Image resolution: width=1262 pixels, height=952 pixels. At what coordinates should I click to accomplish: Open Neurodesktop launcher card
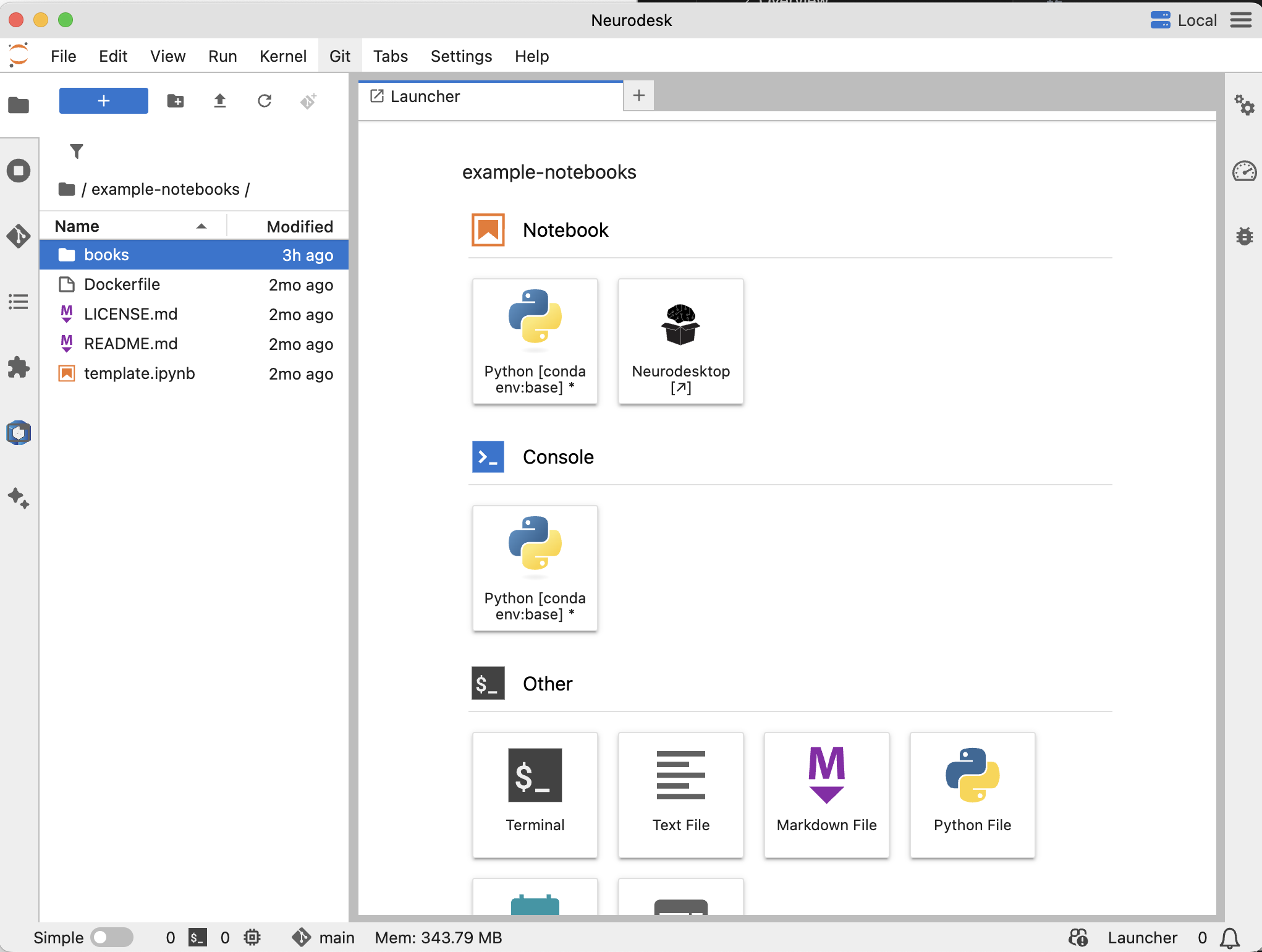pyautogui.click(x=680, y=341)
